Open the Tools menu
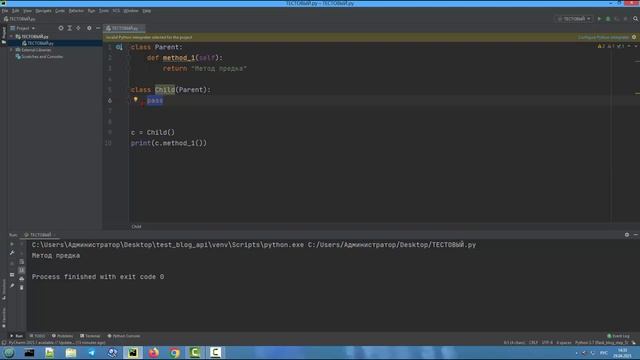This screenshot has width=640, height=360. click(x=104, y=11)
